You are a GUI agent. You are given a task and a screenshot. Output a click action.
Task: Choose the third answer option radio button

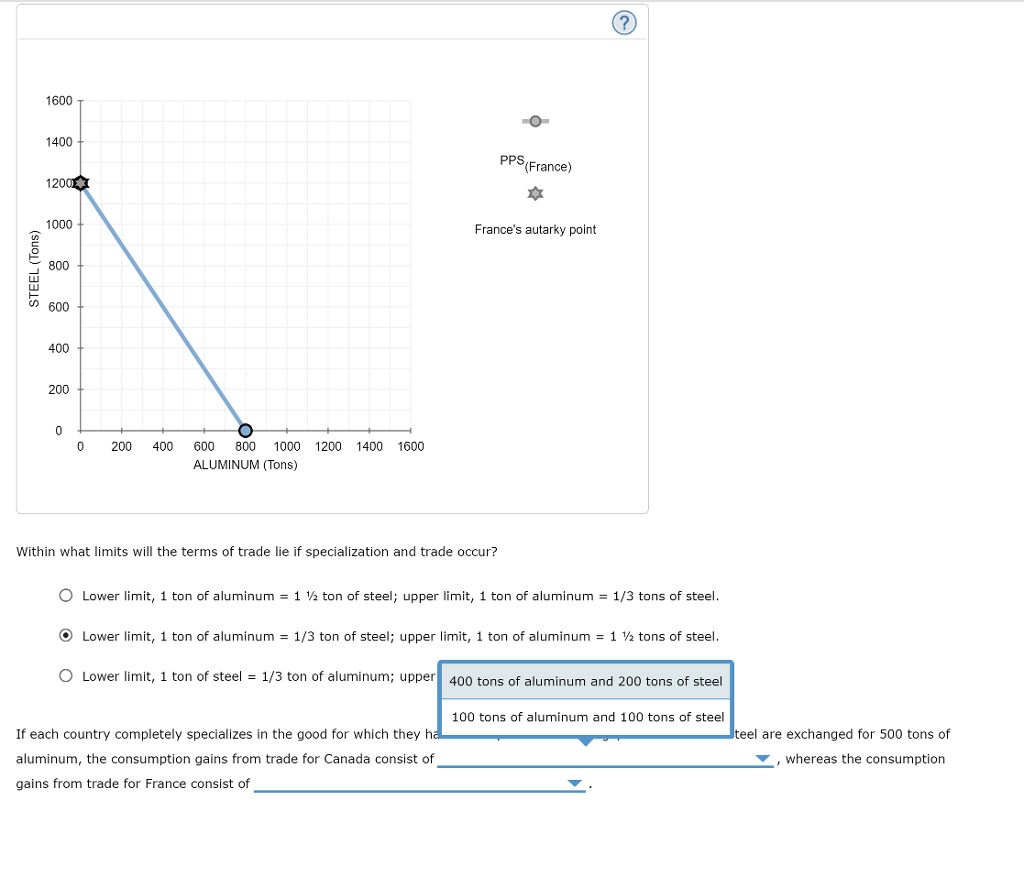click(65, 675)
